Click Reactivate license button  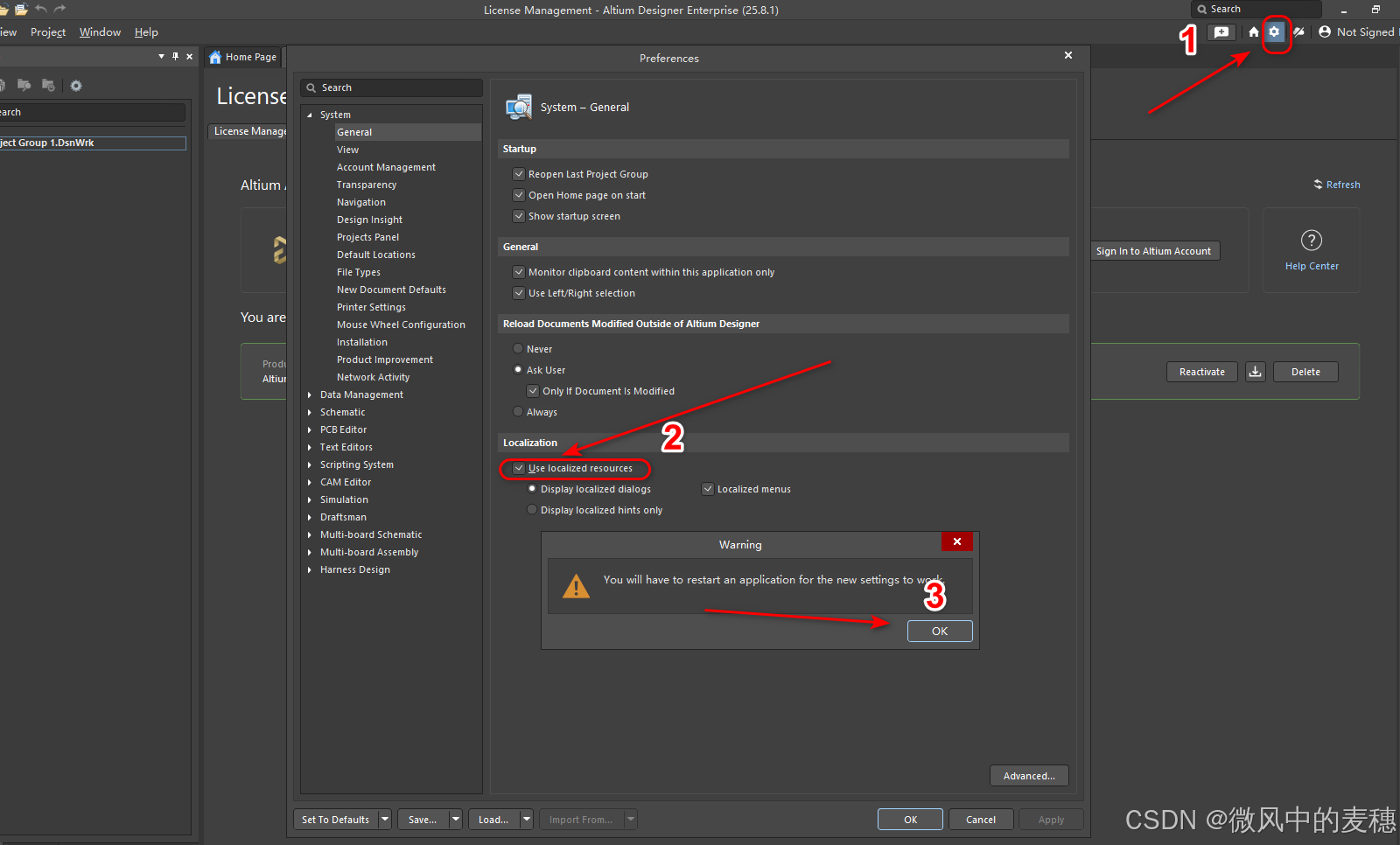(x=1202, y=372)
